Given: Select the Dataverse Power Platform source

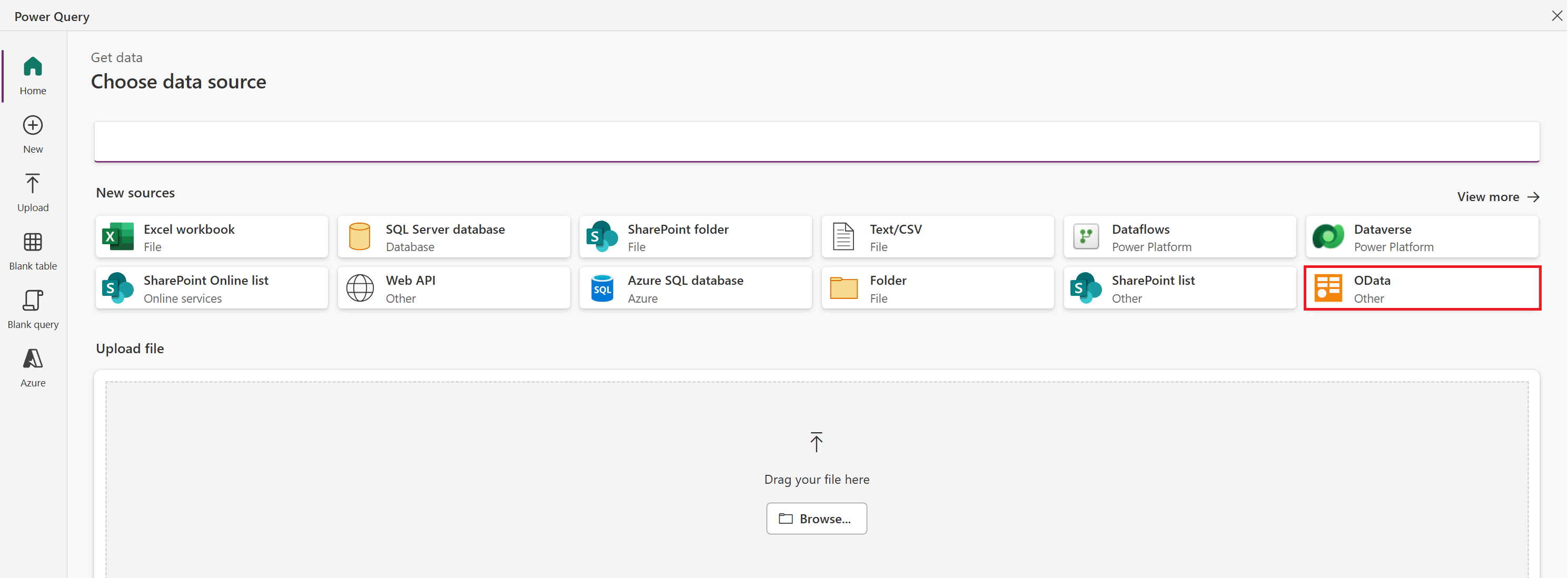Looking at the screenshot, I should pyautogui.click(x=1420, y=236).
